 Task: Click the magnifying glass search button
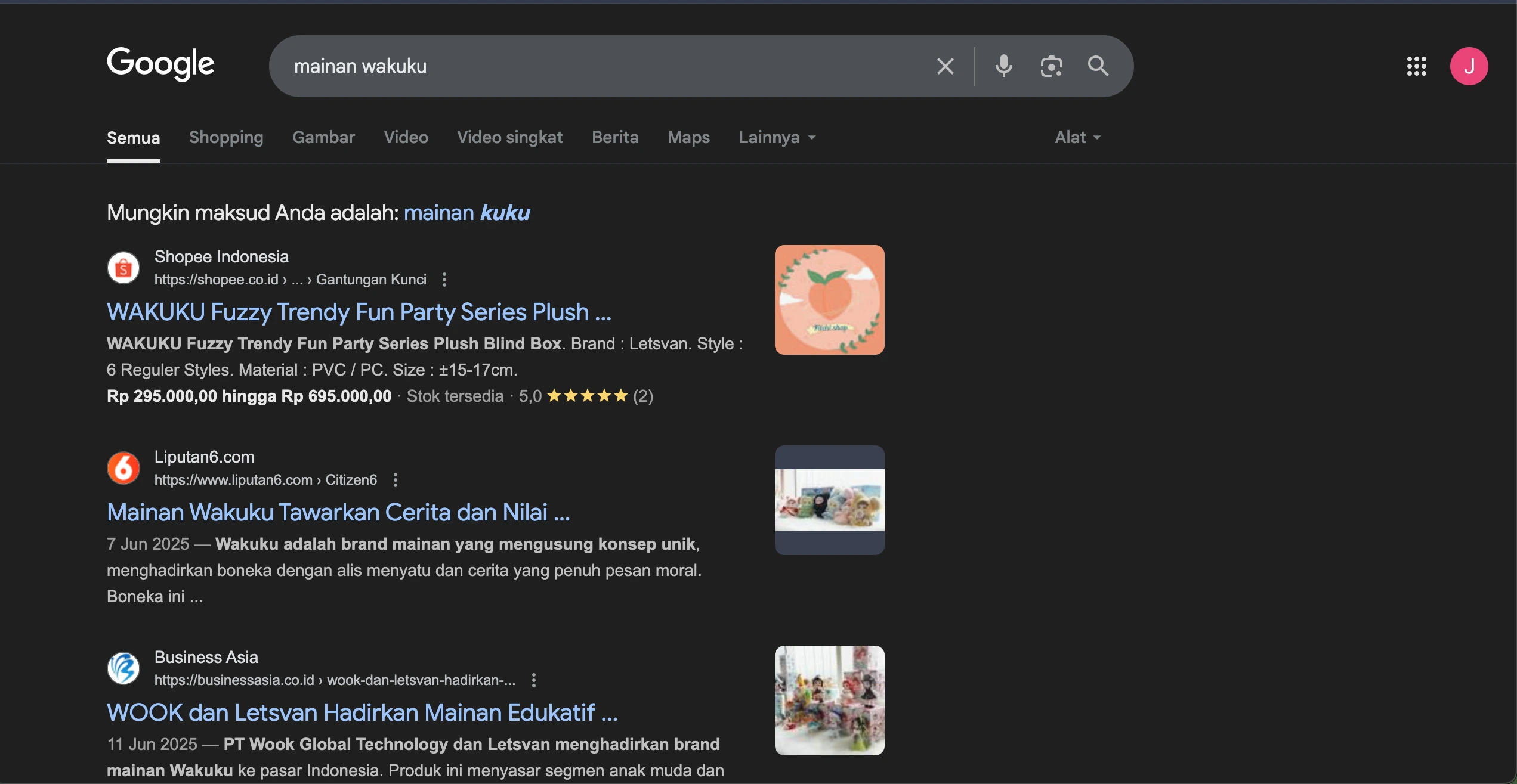1098,66
